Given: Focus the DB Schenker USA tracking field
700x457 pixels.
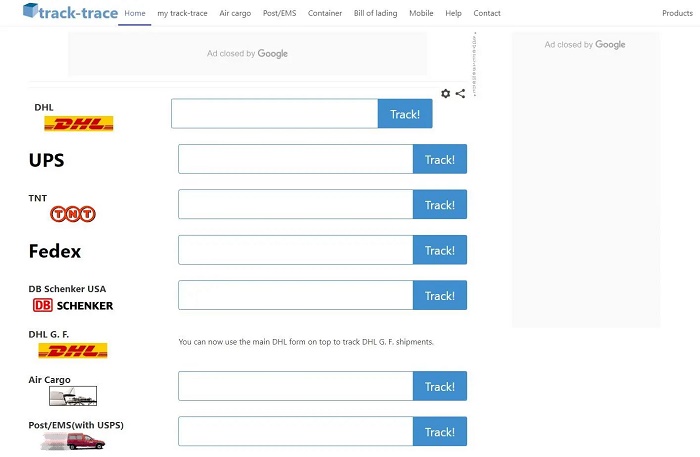Looking at the screenshot, I should 296,295.
